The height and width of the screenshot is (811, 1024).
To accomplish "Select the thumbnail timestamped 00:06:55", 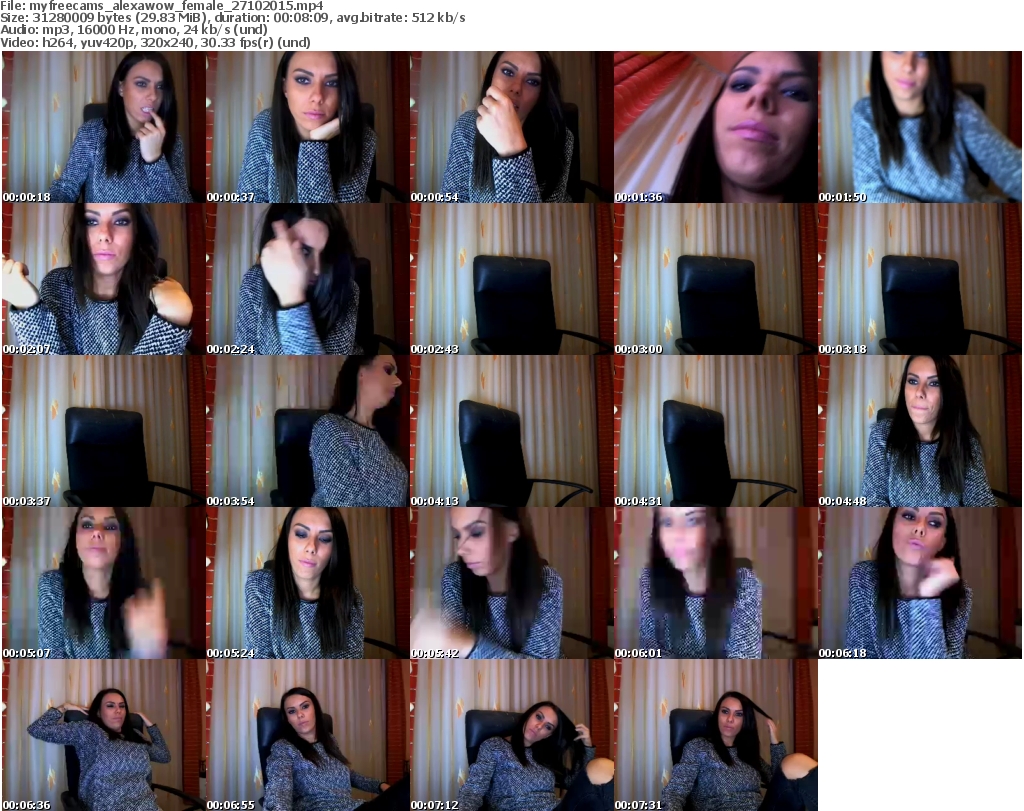I will coord(308,735).
